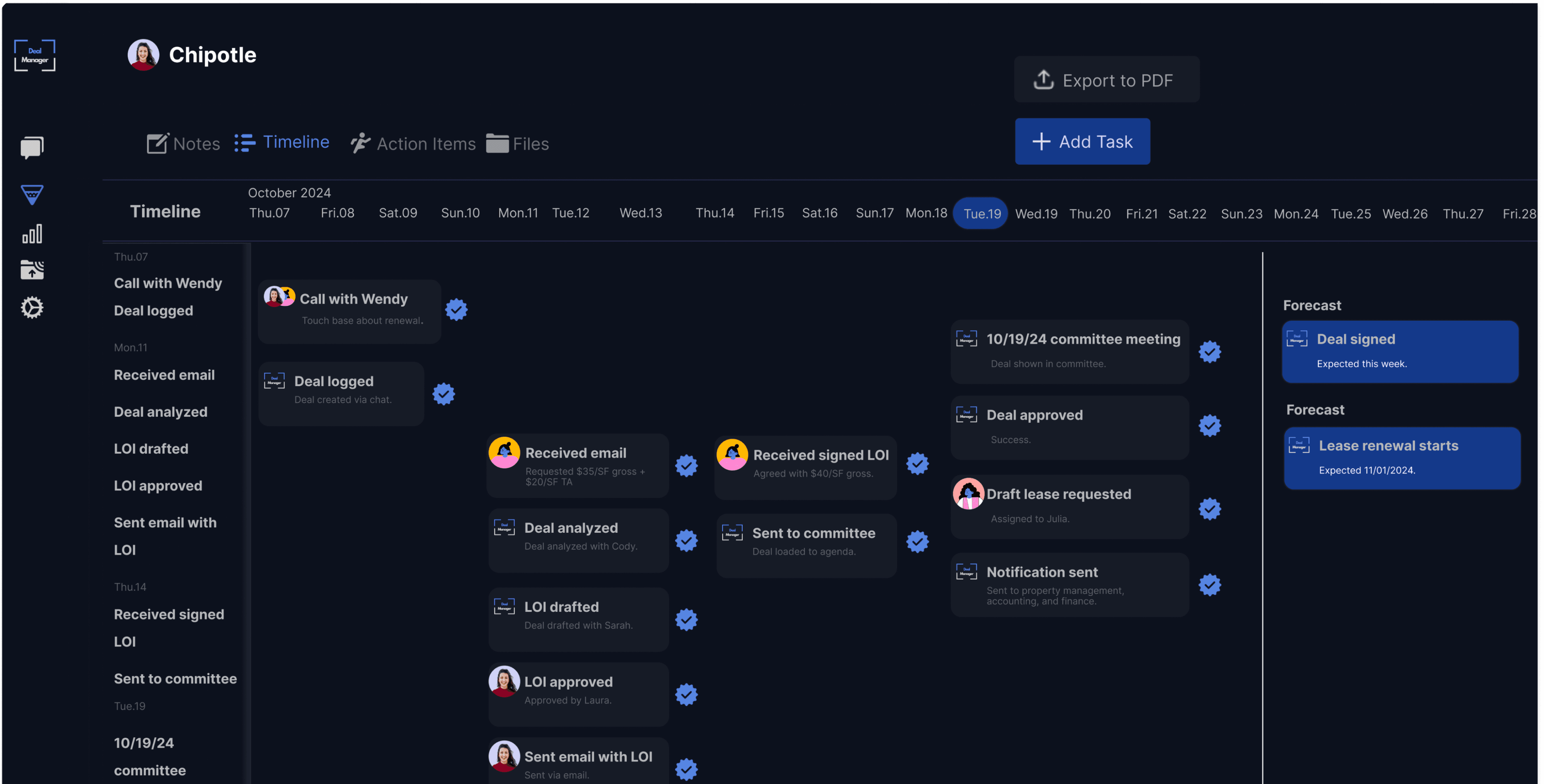Select the Fri.21 date in the timeline header
1544x784 pixels.
(x=1141, y=214)
